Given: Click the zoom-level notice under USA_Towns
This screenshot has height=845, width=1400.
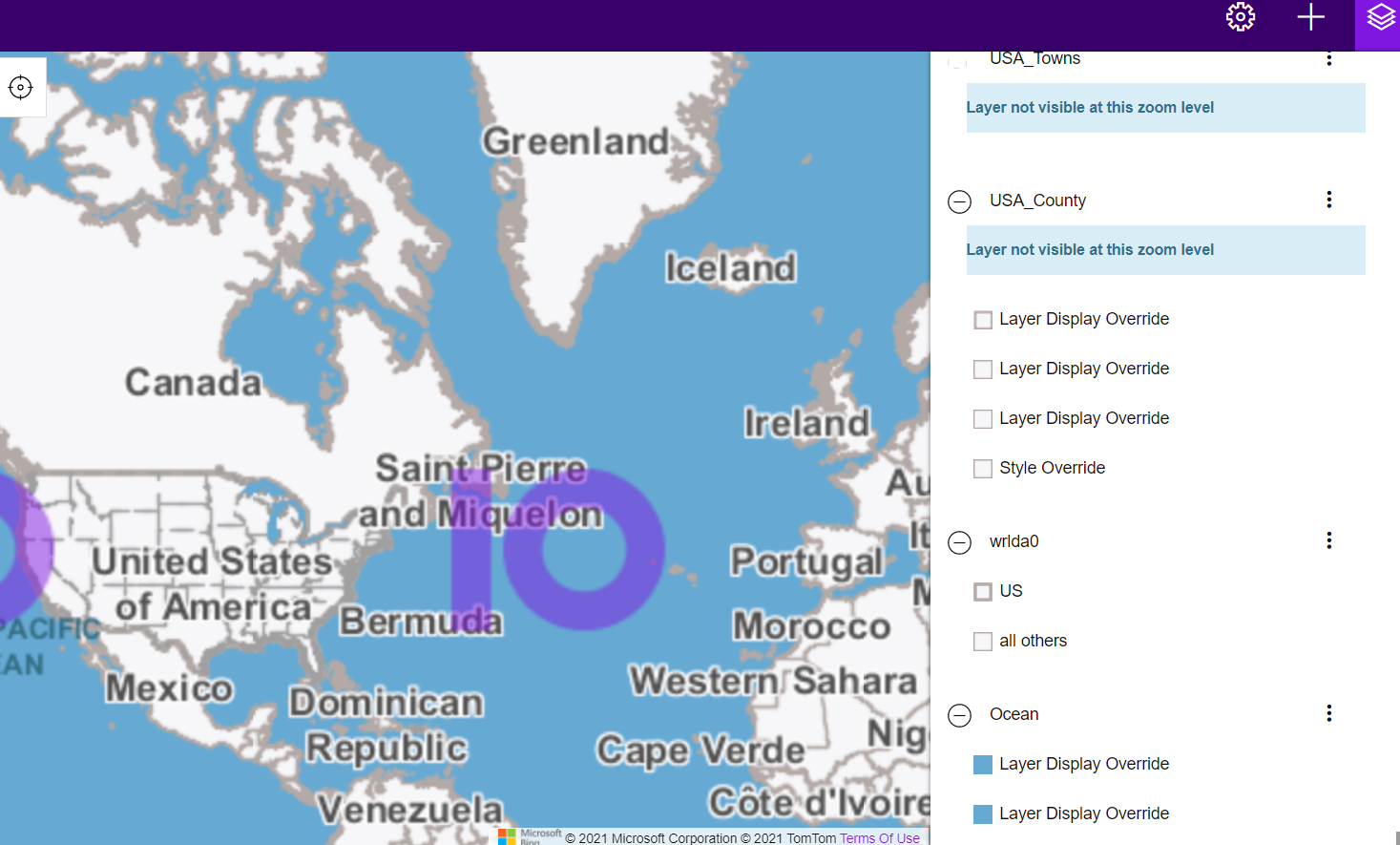Looking at the screenshot, I should coord(1166,108).
